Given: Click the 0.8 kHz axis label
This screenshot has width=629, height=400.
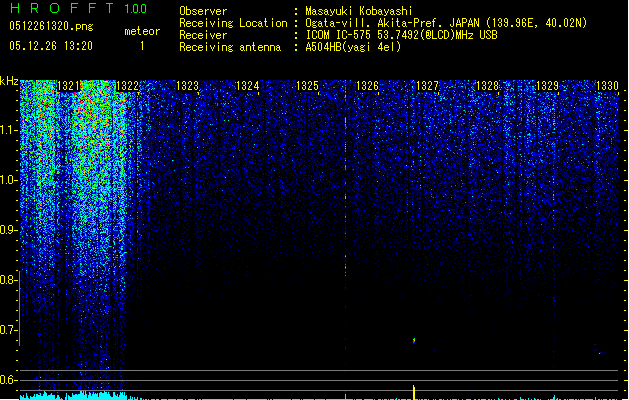Looking at the screenshot, I should pos(9,280).
